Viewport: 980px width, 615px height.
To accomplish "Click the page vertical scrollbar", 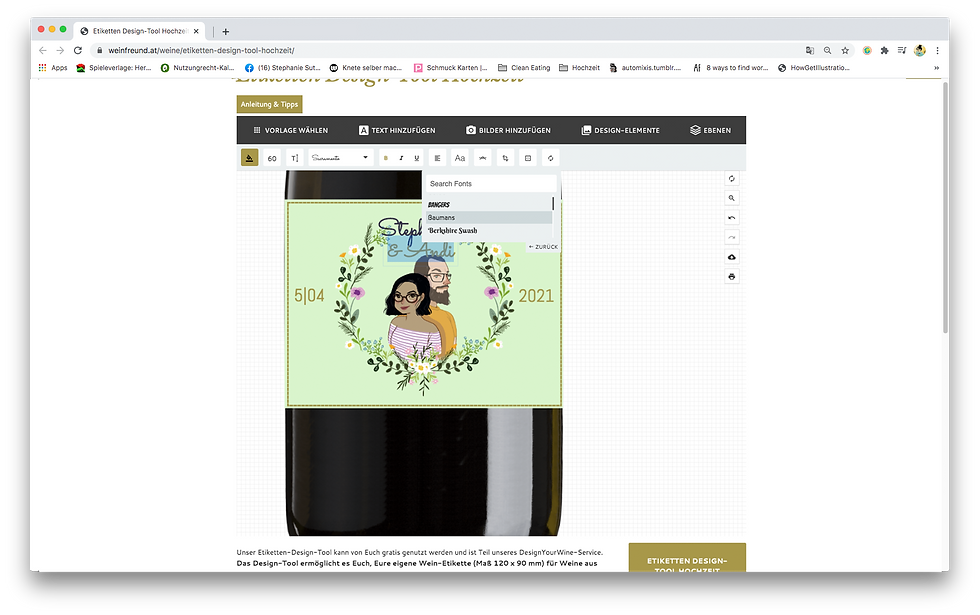I will pyautogui.click(x=945, y=206).
